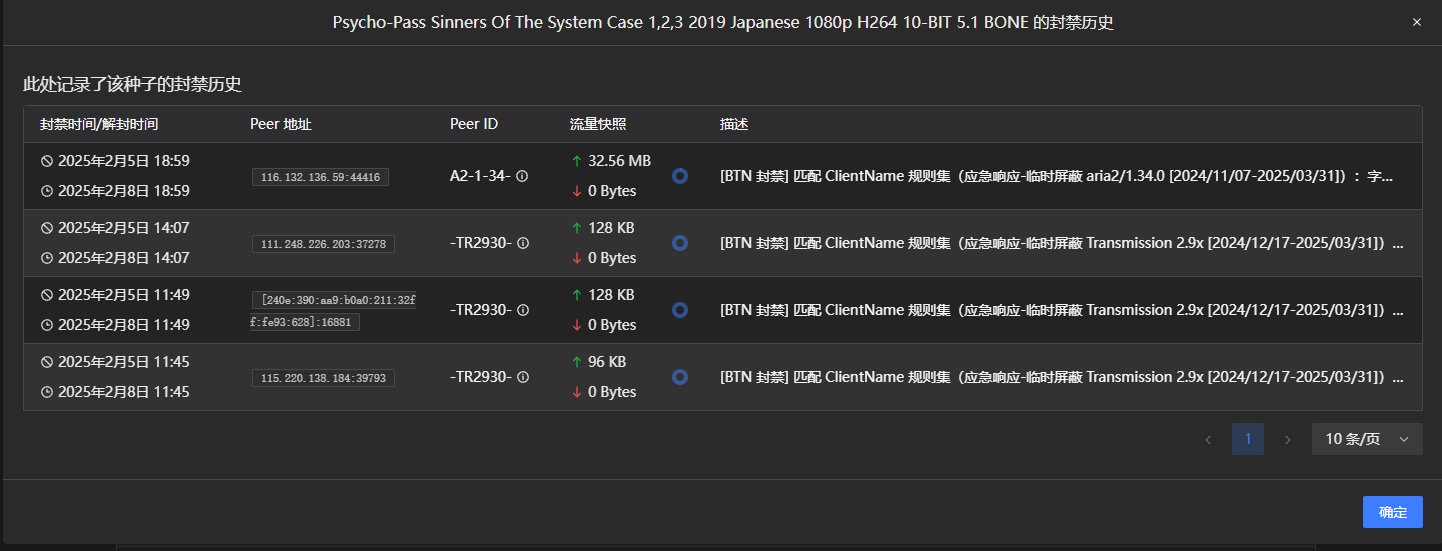This screenshot has width=1442, height=551.
Task: Click ban icon beside 2025年2月5日 18:59
Action: [46, 161]
